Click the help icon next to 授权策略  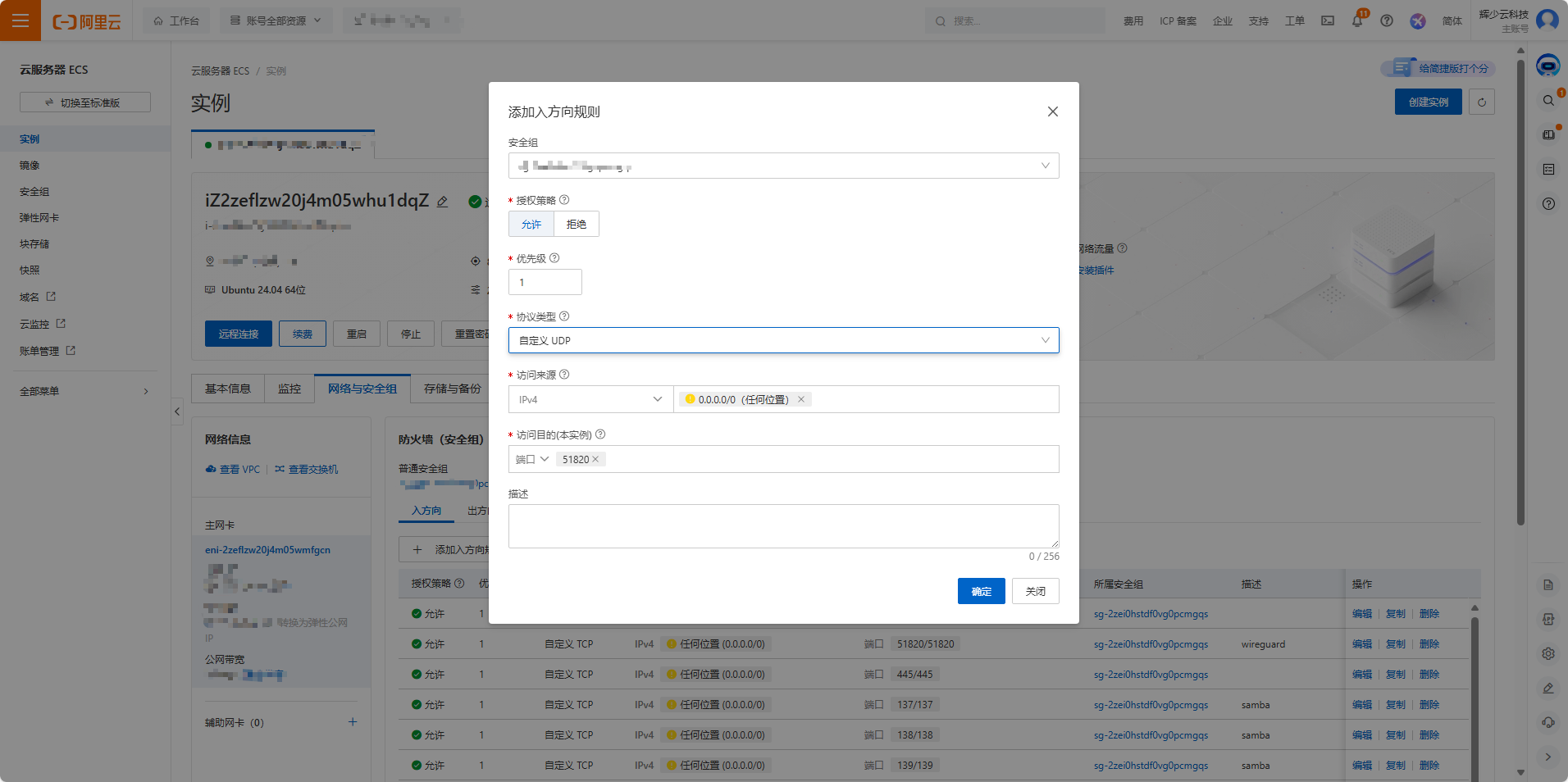click(564, 200)
